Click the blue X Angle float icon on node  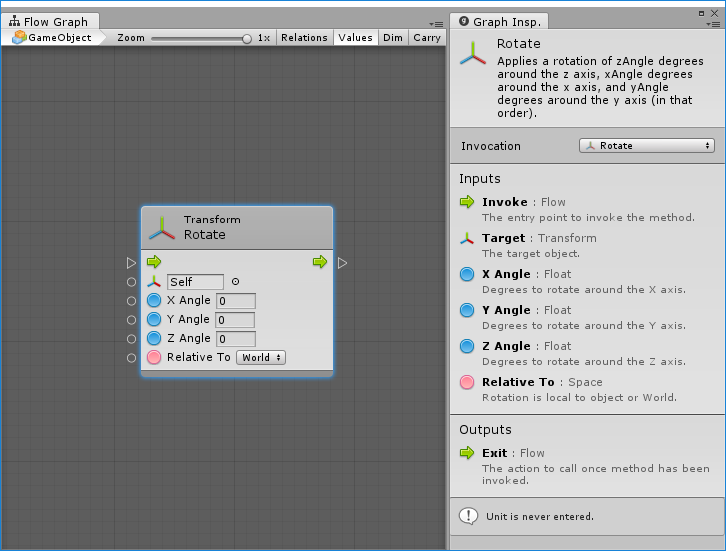click(x=154, y=300)
